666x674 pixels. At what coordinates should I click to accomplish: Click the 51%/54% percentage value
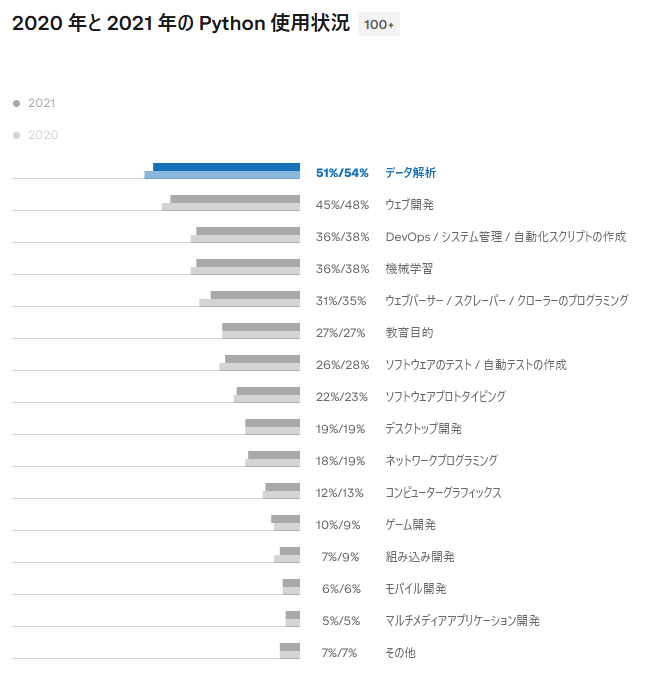point(340,173)
